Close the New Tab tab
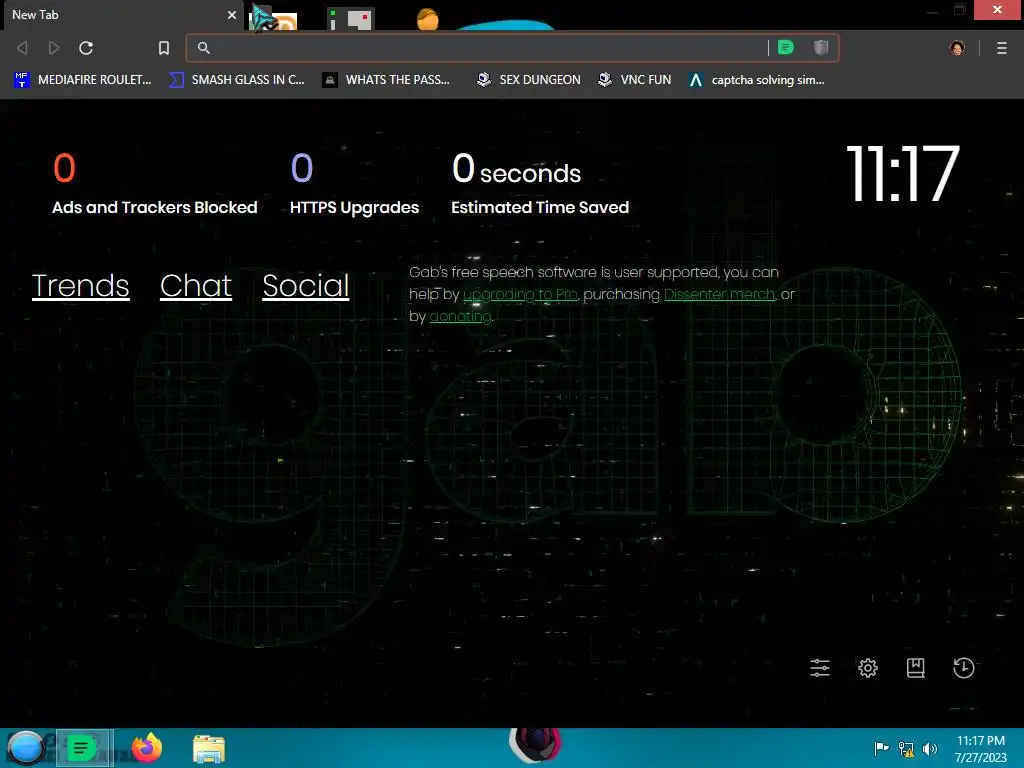The width and height of the screenshot is (1024, 768). 232,14
